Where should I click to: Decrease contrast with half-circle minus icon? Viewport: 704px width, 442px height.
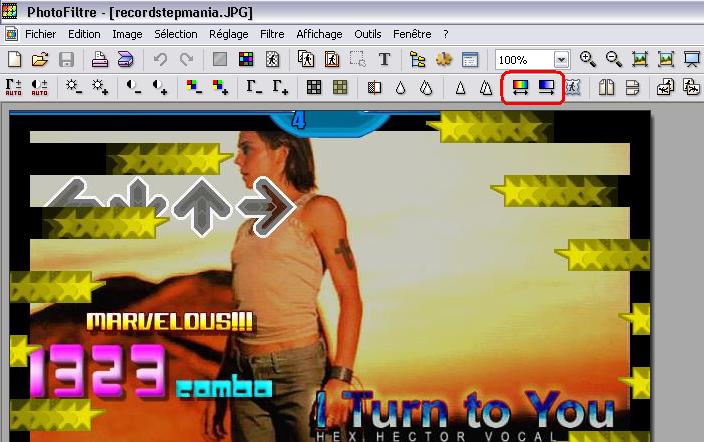tap(134, 87)
